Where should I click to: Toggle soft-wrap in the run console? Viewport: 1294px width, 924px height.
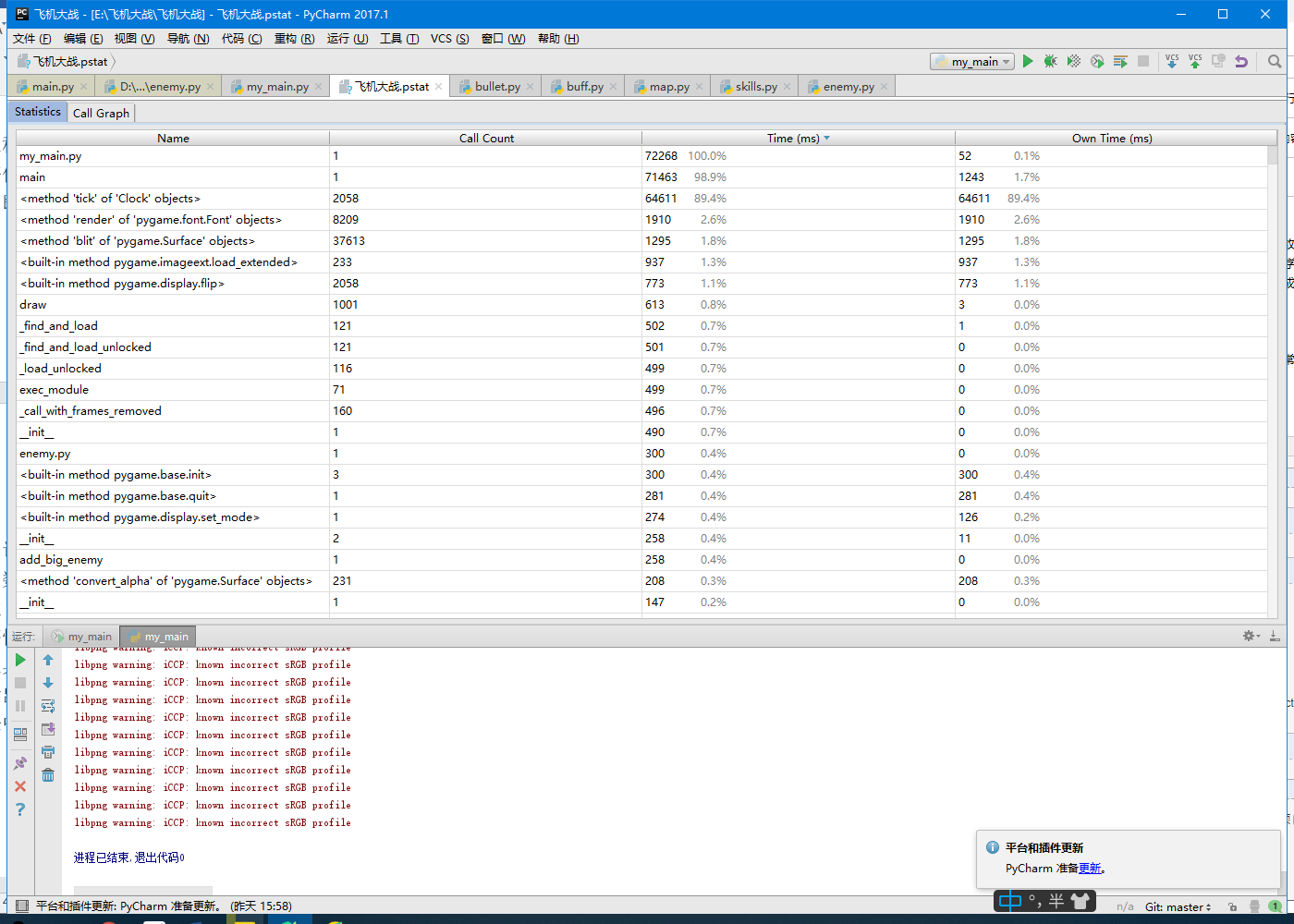[48, 706]
